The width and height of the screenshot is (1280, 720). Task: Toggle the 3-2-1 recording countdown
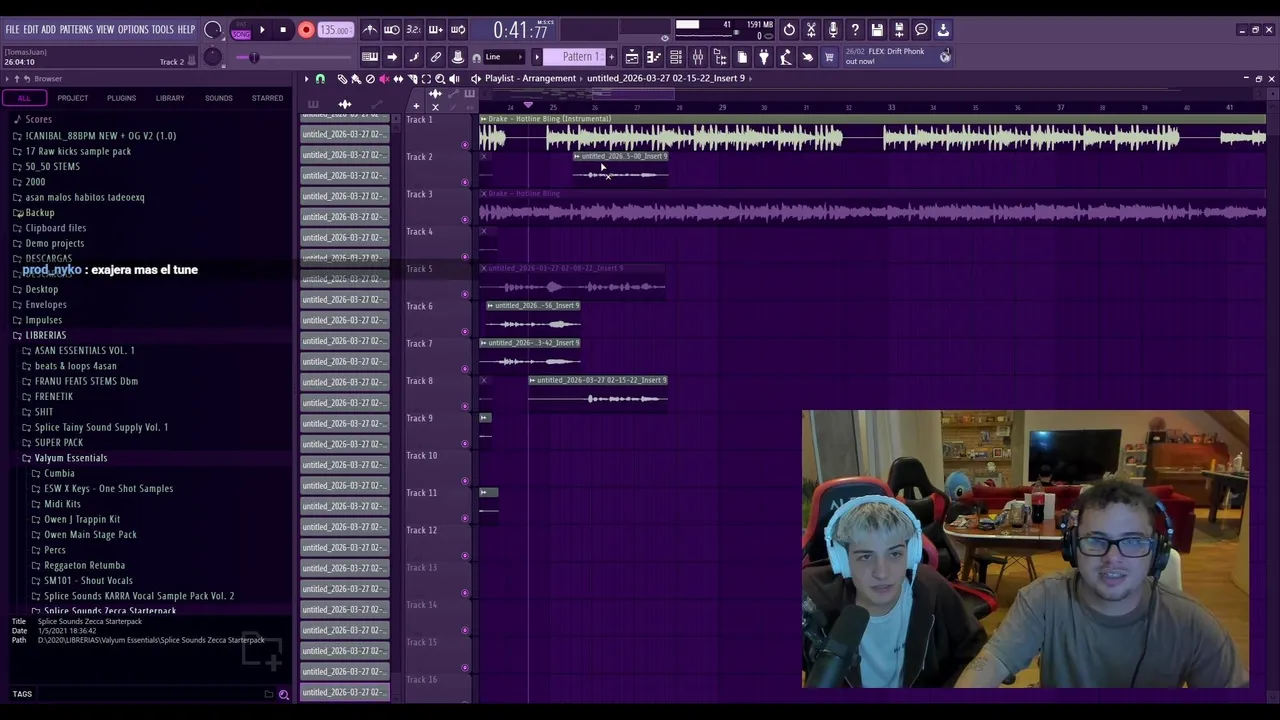(414, 30)
